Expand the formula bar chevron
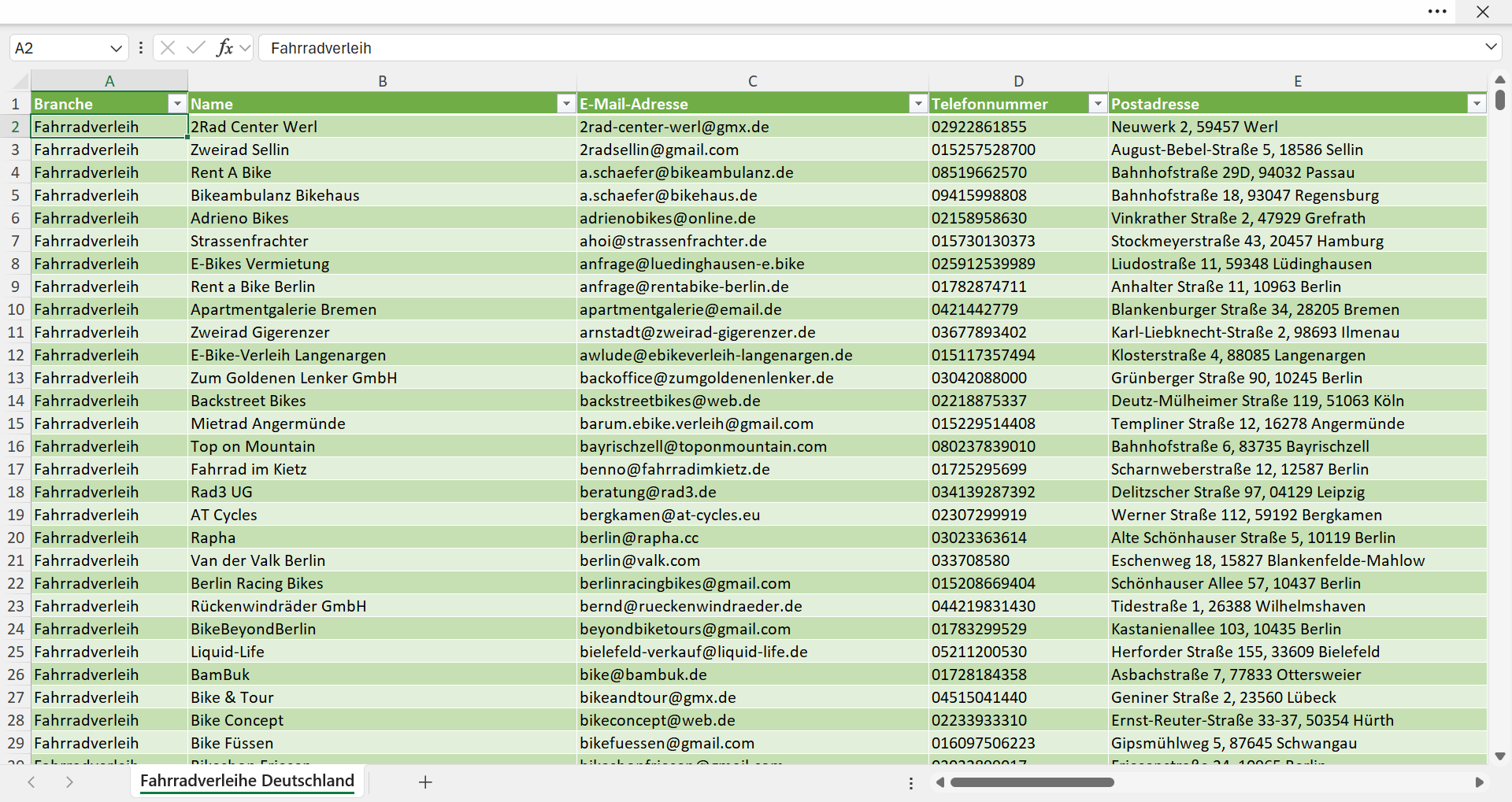Screen dimensions: 1512x802 (1491, 46)
